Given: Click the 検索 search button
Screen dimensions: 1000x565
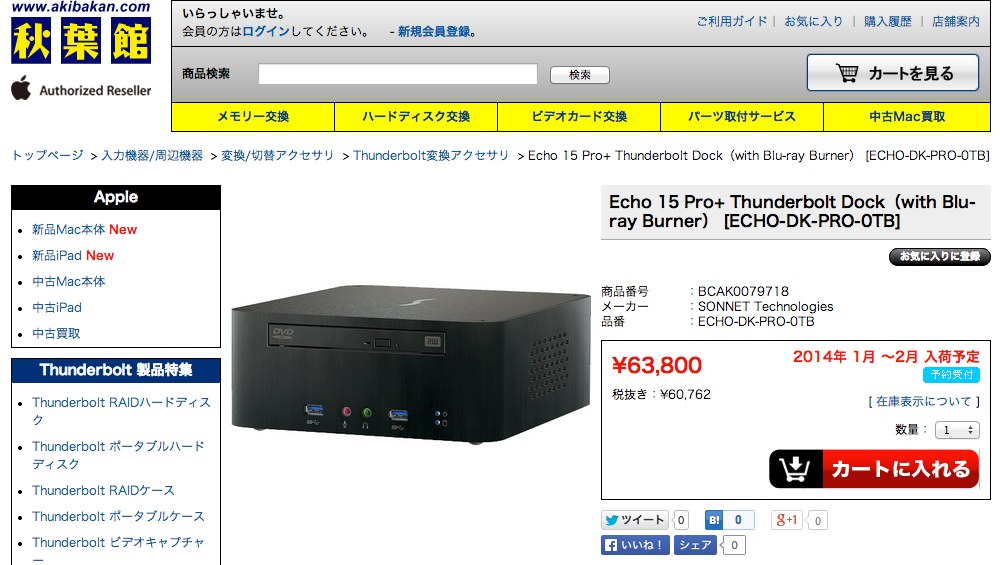Looking at the screenshot, I should (580, 75).
